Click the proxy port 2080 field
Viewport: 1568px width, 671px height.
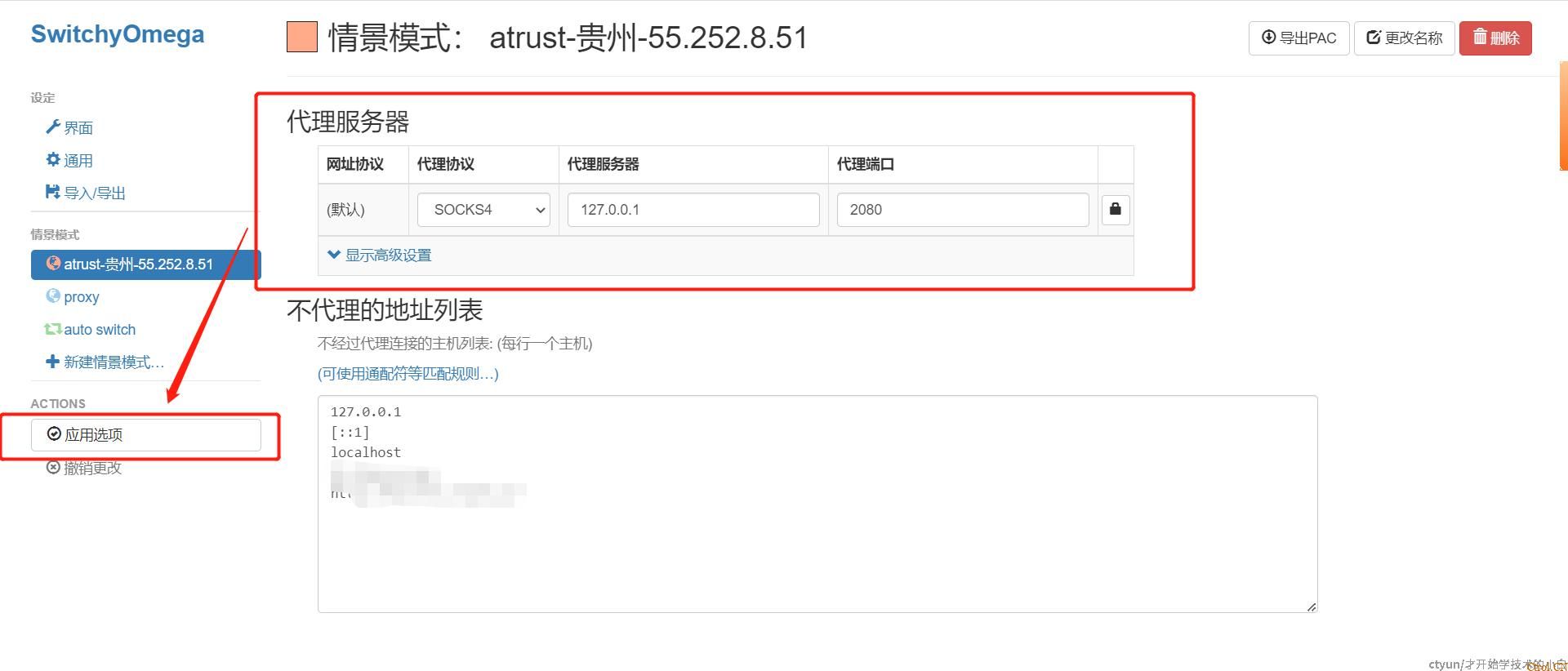[x=963, y=210]
